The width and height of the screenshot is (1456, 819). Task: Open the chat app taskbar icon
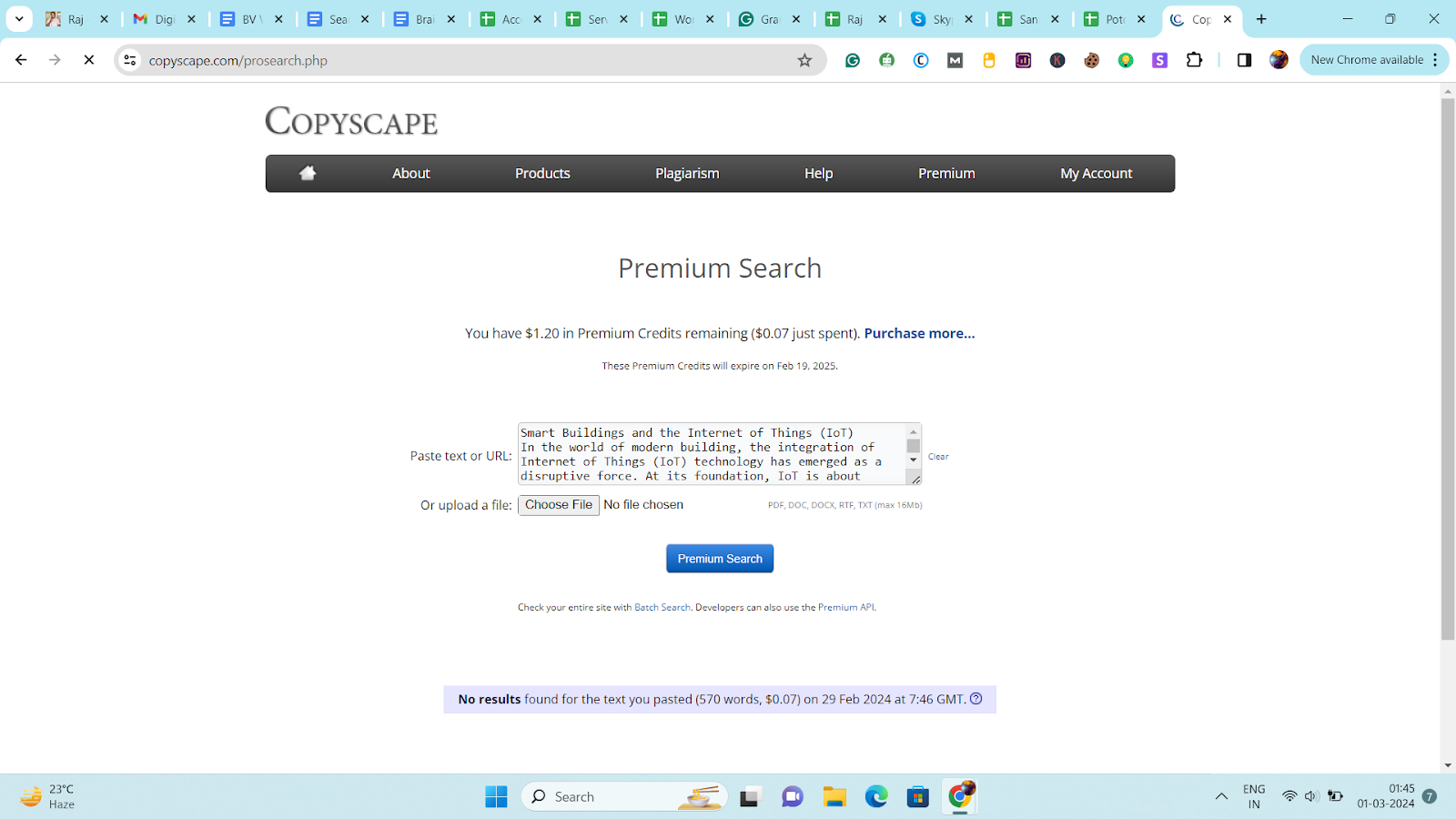click(x=793, y=797)
